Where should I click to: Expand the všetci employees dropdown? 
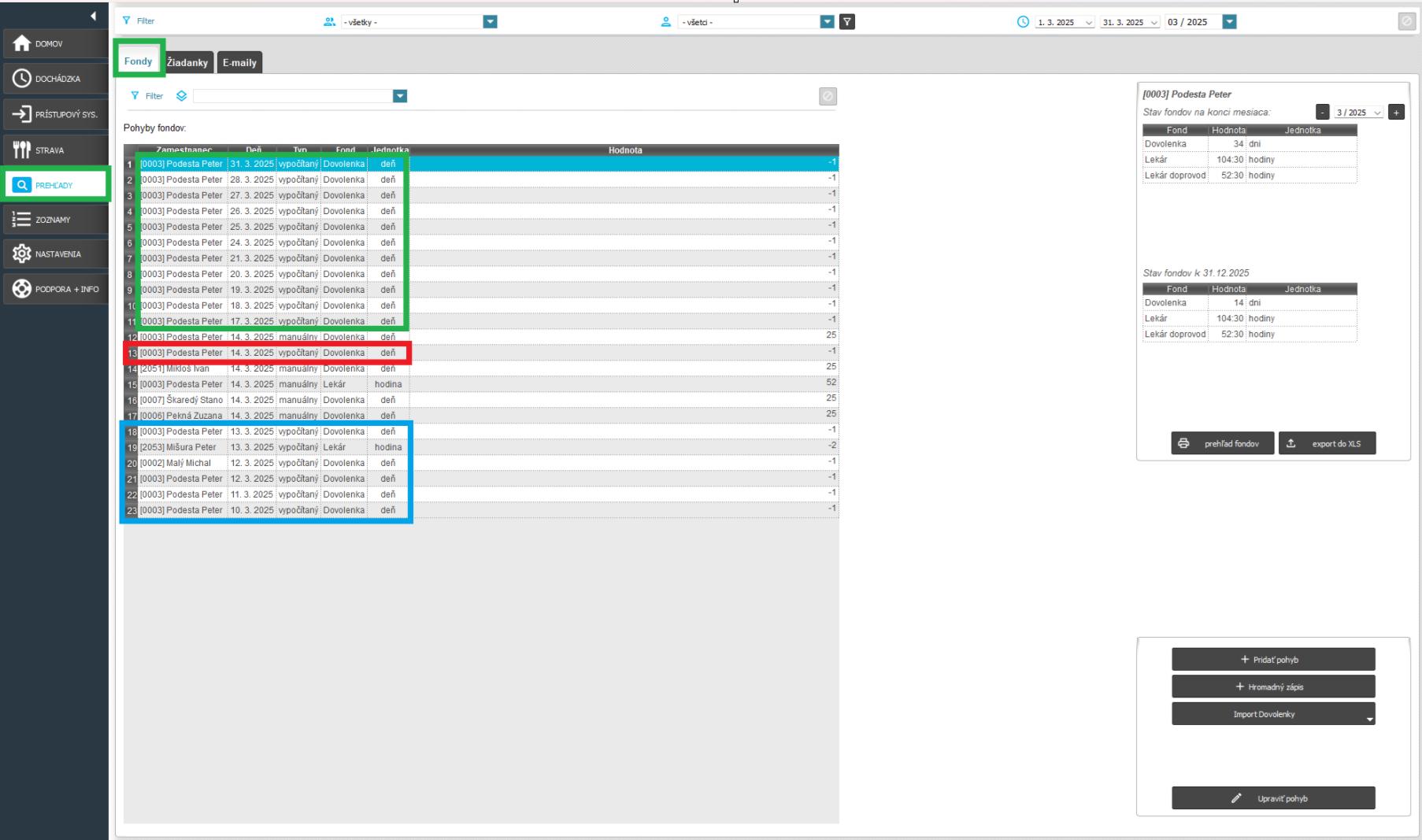pos(827,22)
